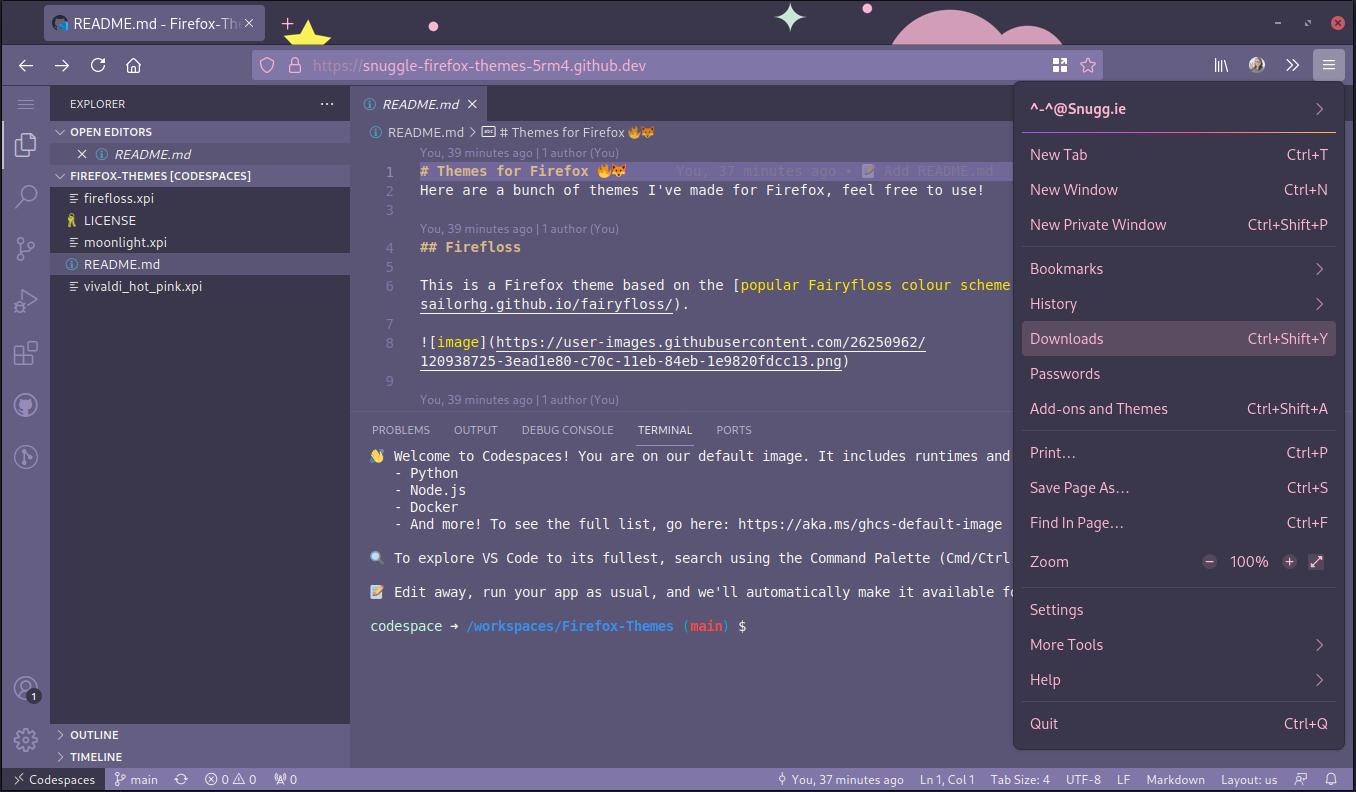
Task: Open vivaldi_hot_pink.xpi file
Action: [x=200, y=286]
